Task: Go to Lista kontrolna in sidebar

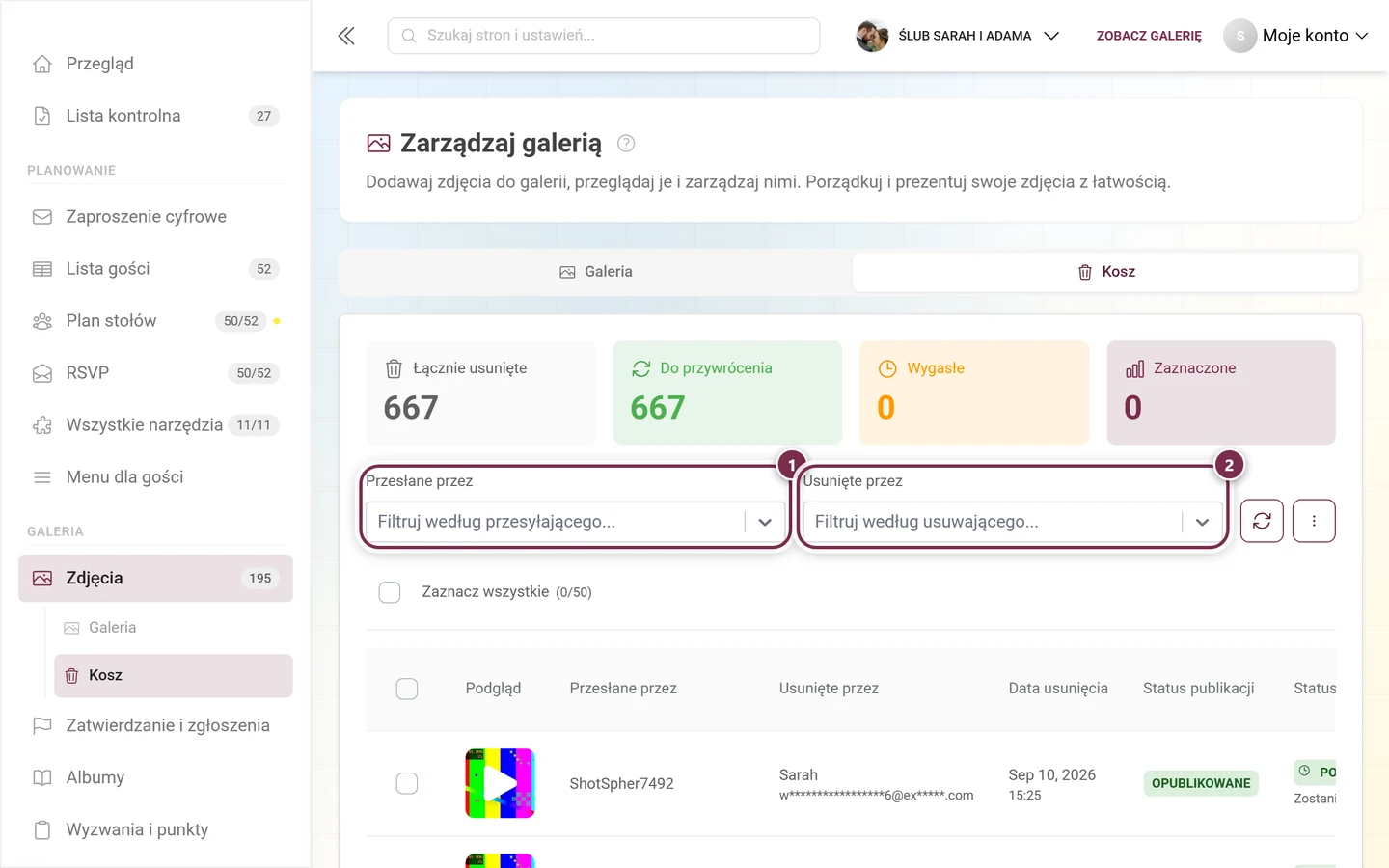Action: coord(156,116)
